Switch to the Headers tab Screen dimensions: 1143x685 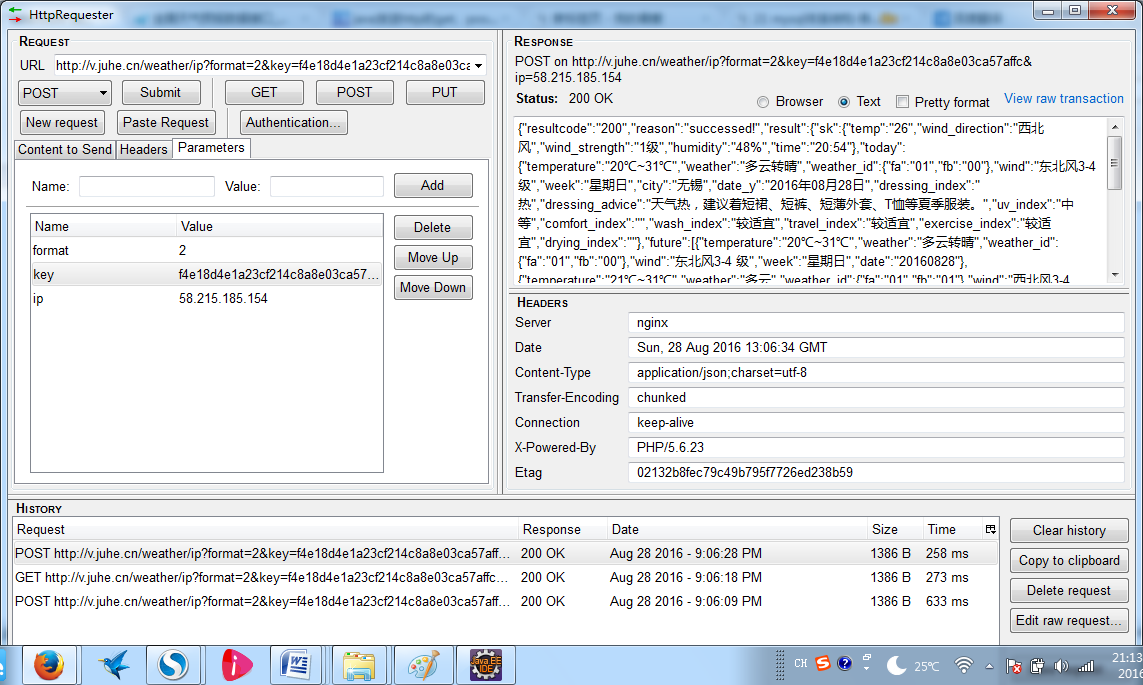point(144,149)
